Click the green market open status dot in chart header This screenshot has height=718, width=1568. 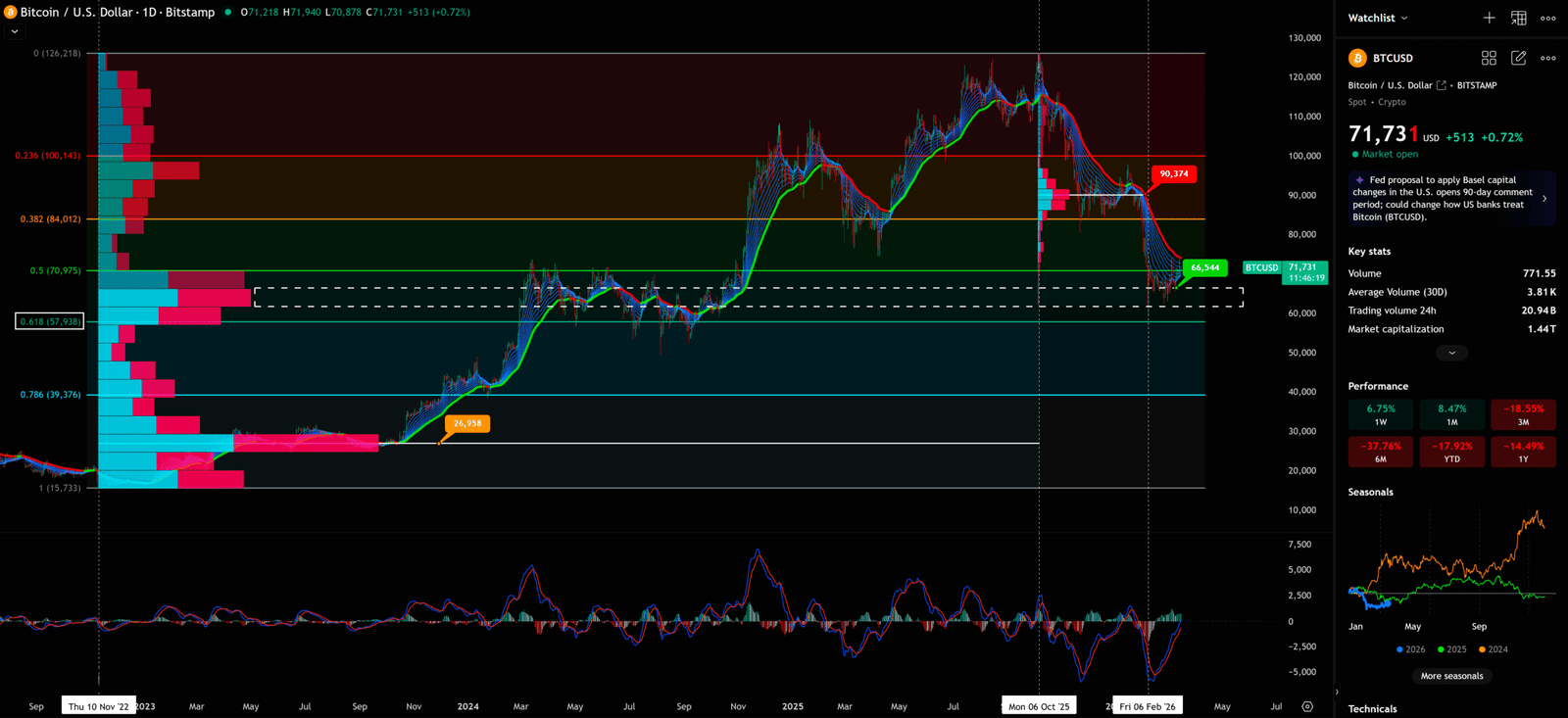point(228,13)
